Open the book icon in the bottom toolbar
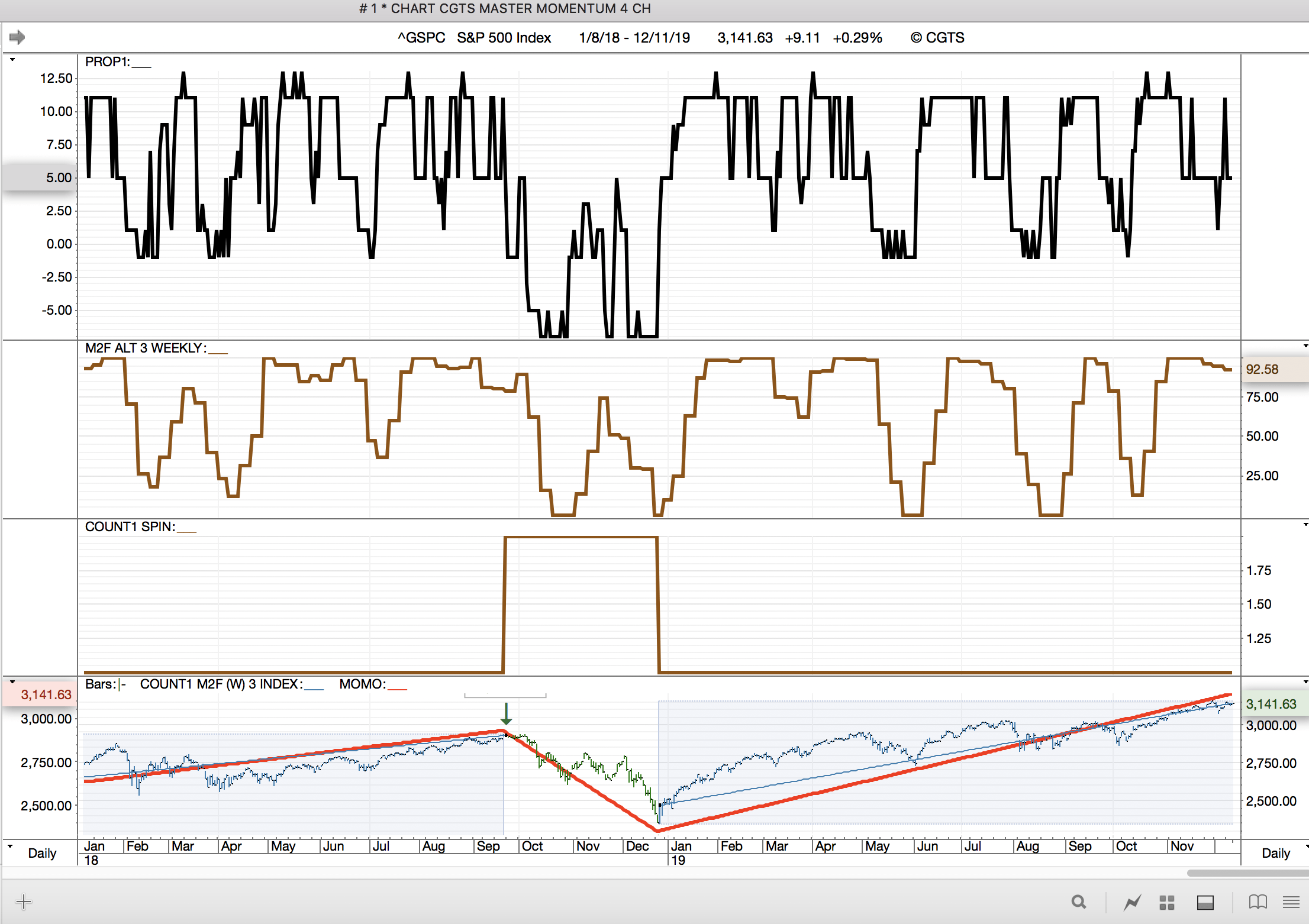 pyautogui.click(x=1258, y=902)
